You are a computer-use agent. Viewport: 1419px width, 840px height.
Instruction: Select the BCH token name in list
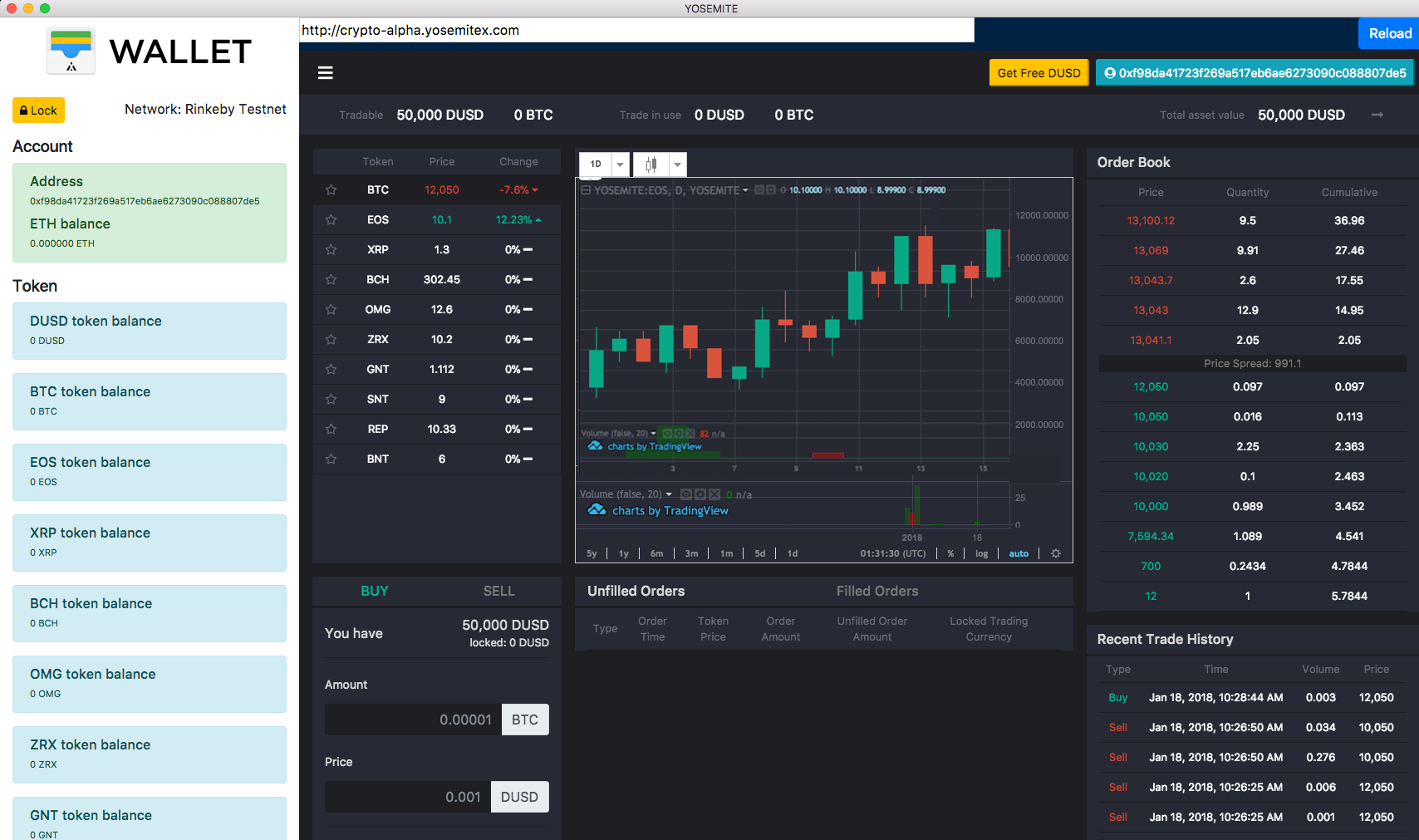[x=378, y=280]
